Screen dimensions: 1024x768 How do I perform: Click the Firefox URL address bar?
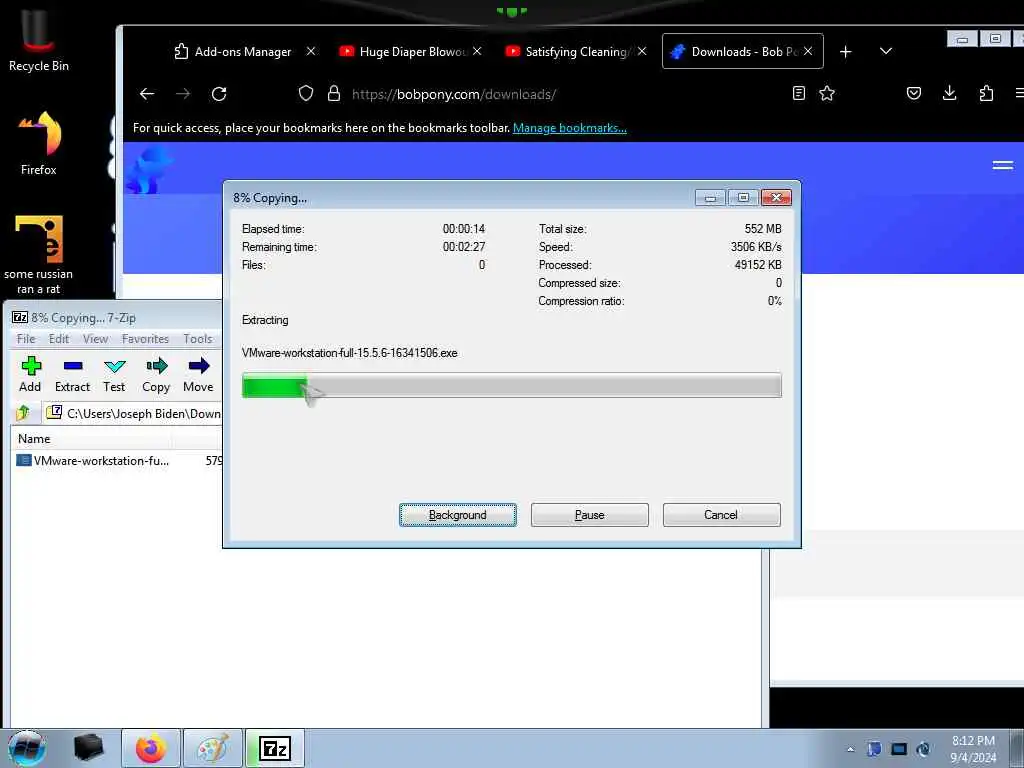[549, 94]
